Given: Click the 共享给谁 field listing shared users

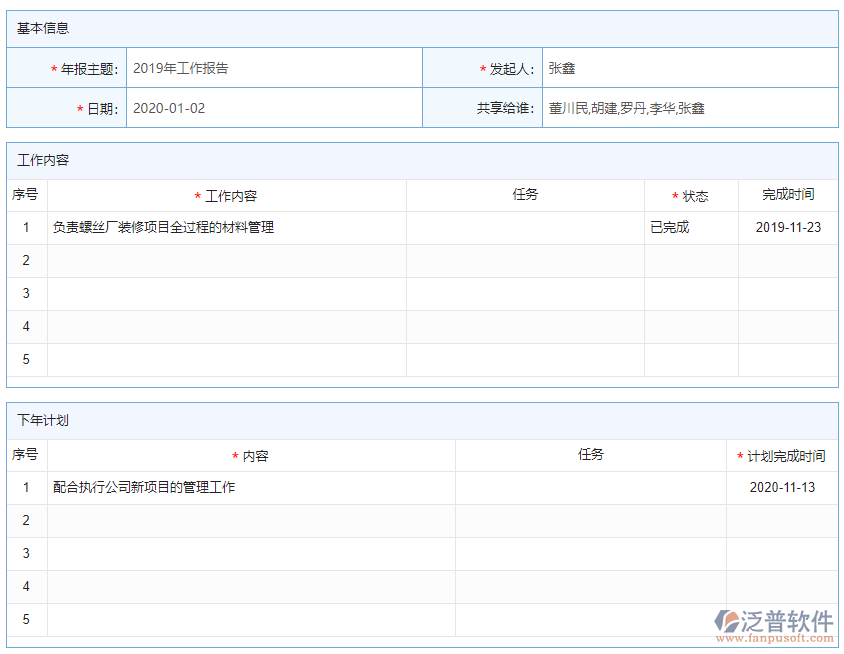Looking at the screenshot, I should 689,108.
